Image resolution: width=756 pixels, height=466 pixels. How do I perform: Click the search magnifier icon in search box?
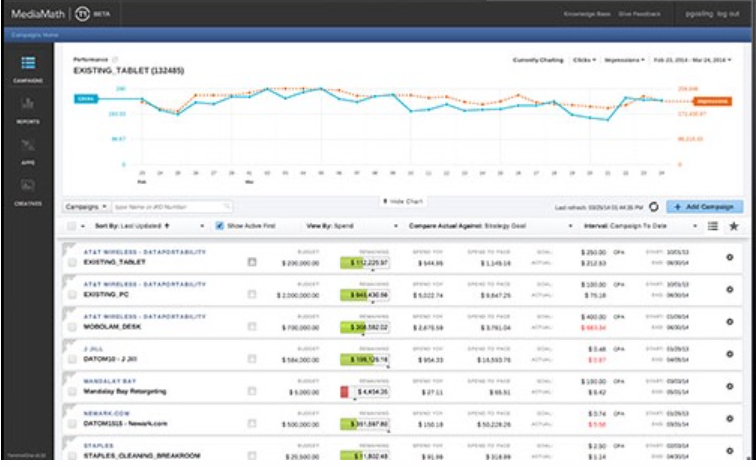(227, 207)
